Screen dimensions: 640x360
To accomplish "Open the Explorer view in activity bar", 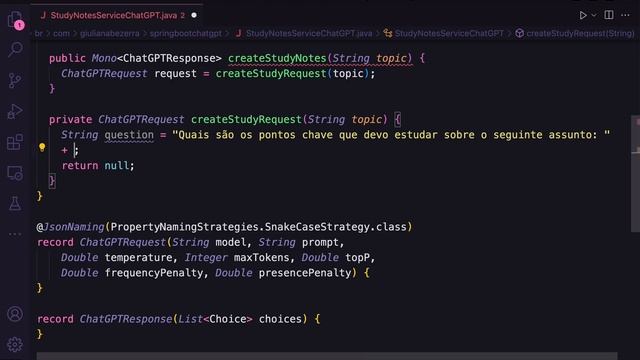I will [x=15, y=19].
